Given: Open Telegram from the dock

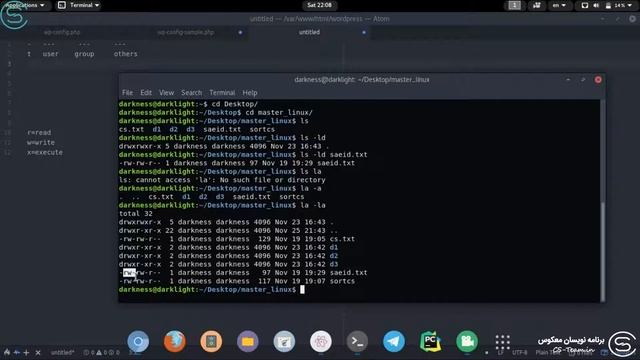Looking at the screenshot, I should point(394,341).
